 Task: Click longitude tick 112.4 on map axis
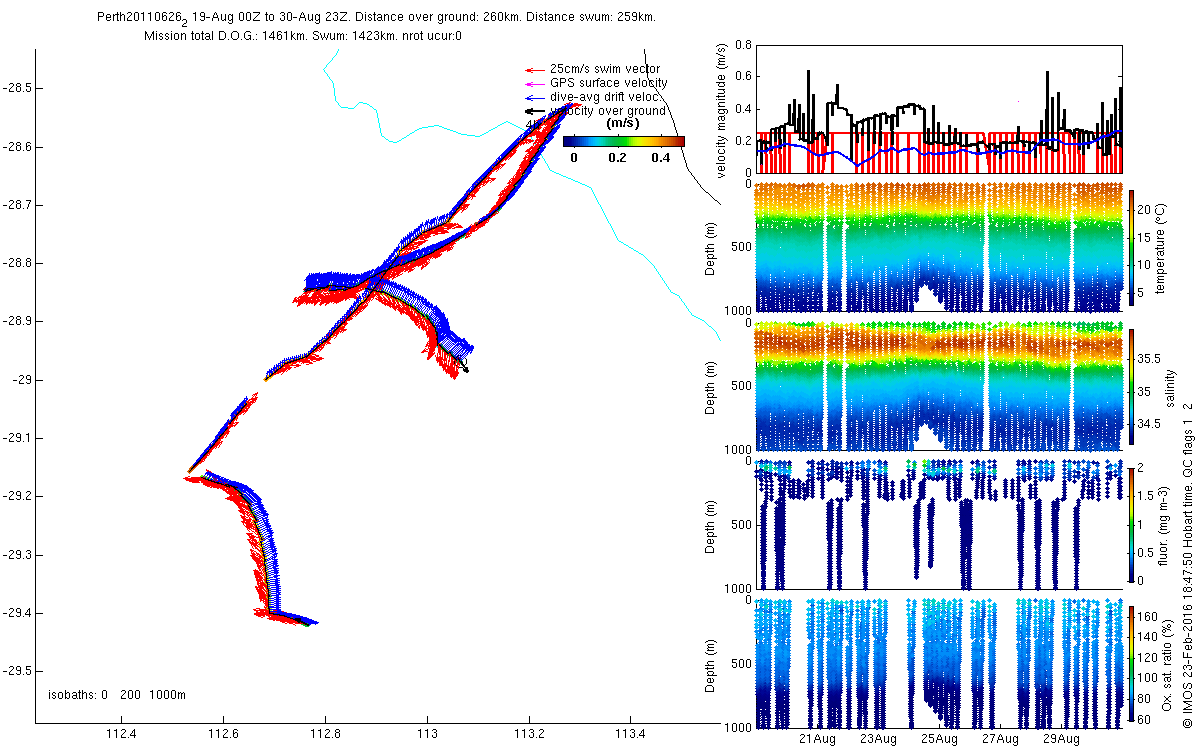121,735
